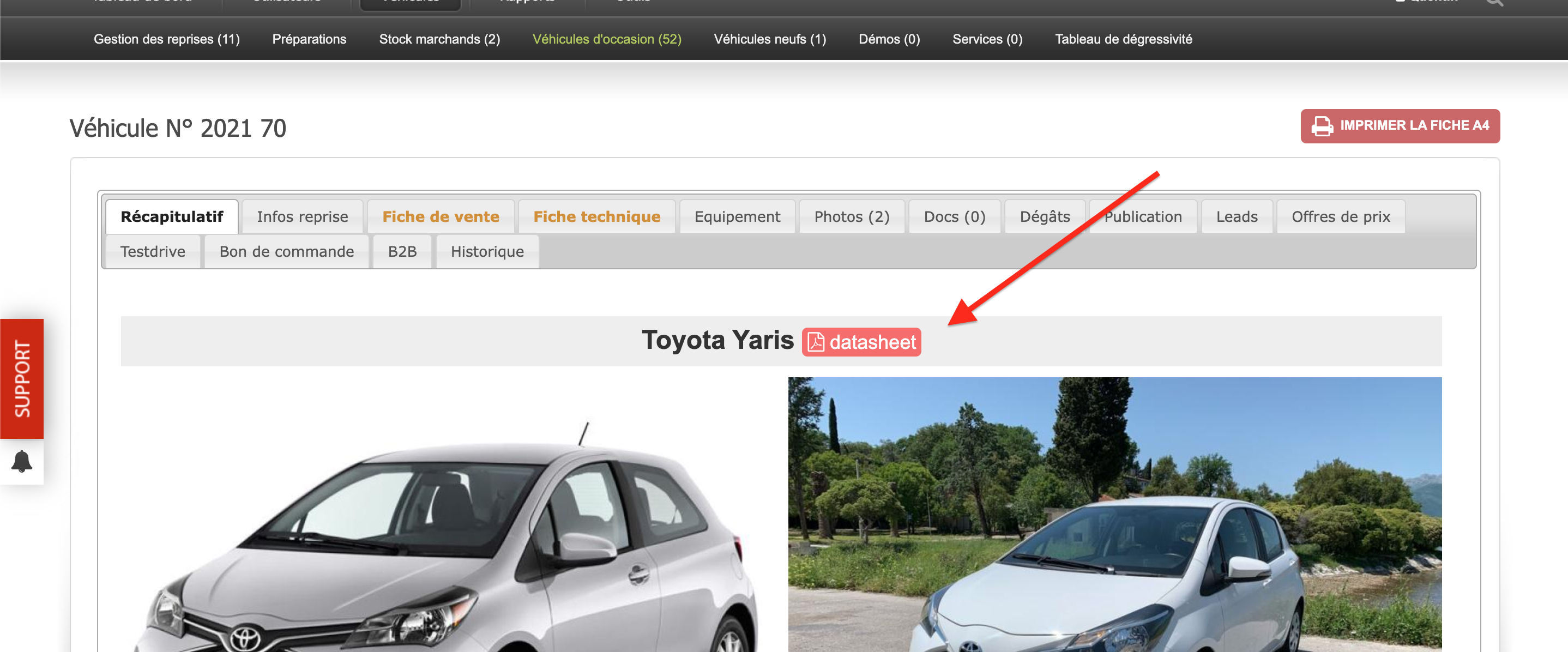The width and height of the screenshot is (1568, 652).
Task: Select the B2B tab
Action: coord(402,251)
